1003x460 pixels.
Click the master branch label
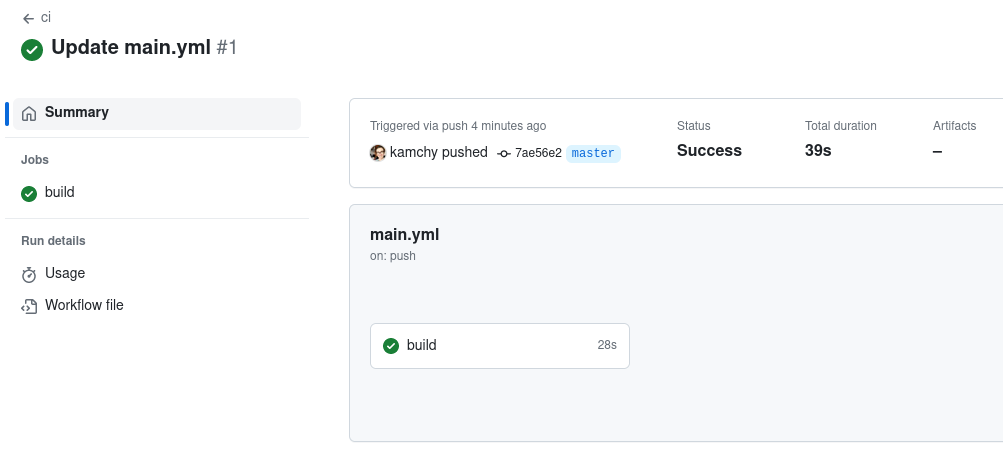click(593, 153)
